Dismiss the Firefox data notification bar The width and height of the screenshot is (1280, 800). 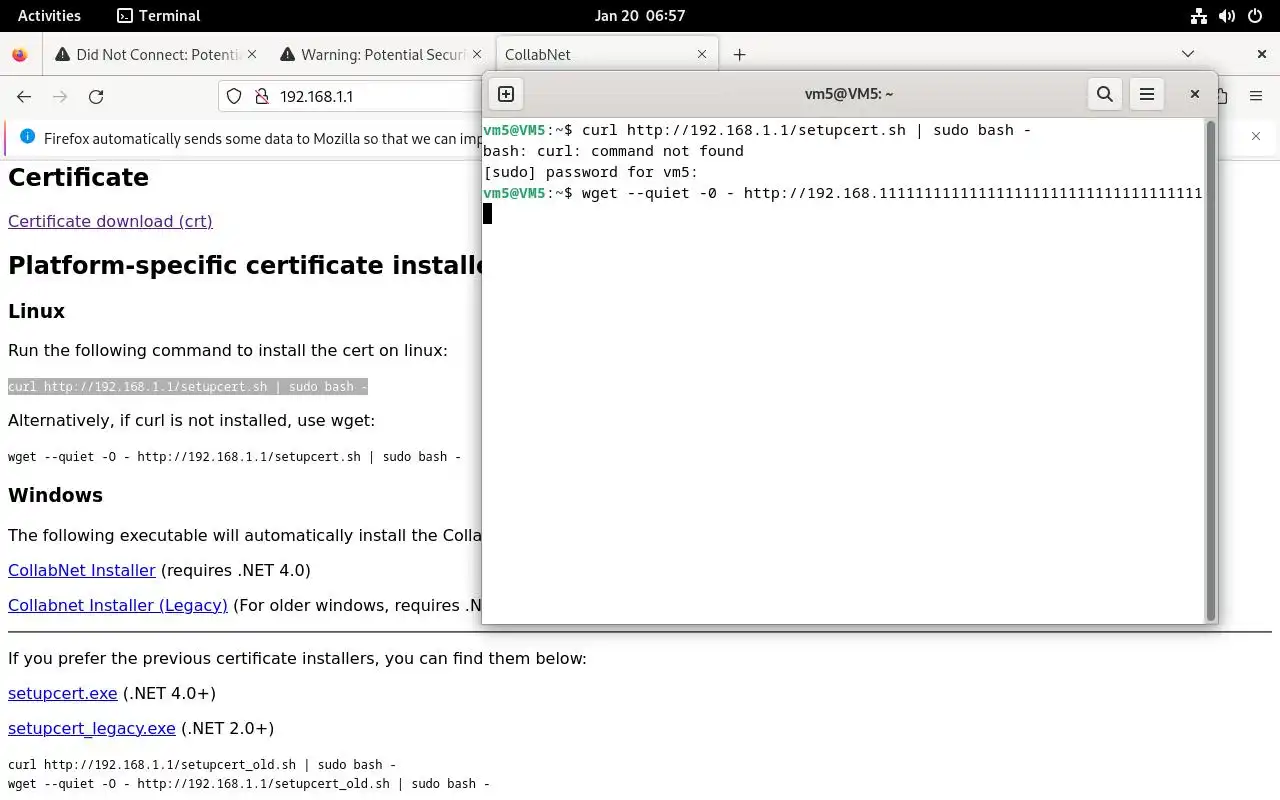pyautogui.click(x=1256, y=136)
